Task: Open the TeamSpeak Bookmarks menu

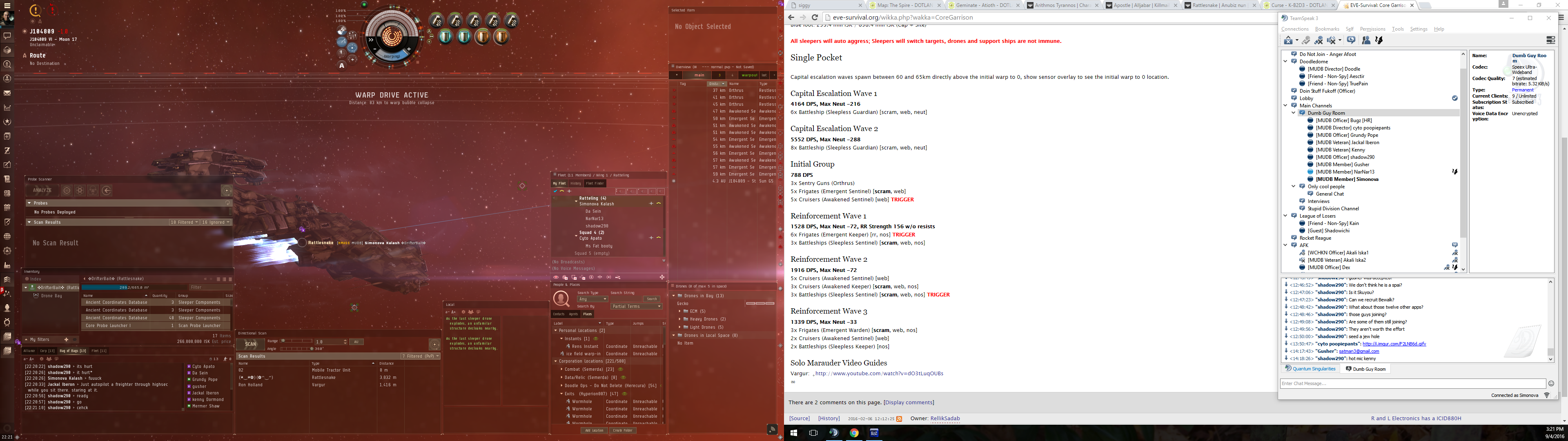Action: (x=1327, y=29)
